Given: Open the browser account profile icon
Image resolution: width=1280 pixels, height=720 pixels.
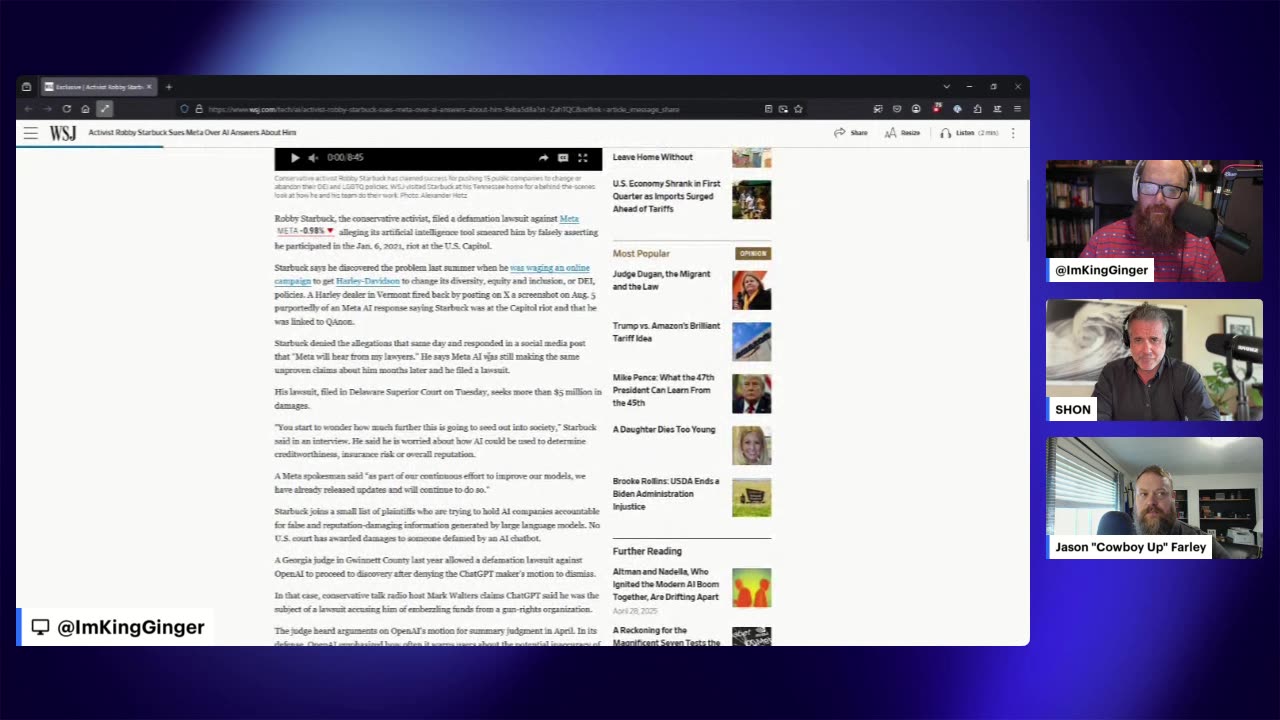Looking at the screenshot, I should click(x=916, y=108).
